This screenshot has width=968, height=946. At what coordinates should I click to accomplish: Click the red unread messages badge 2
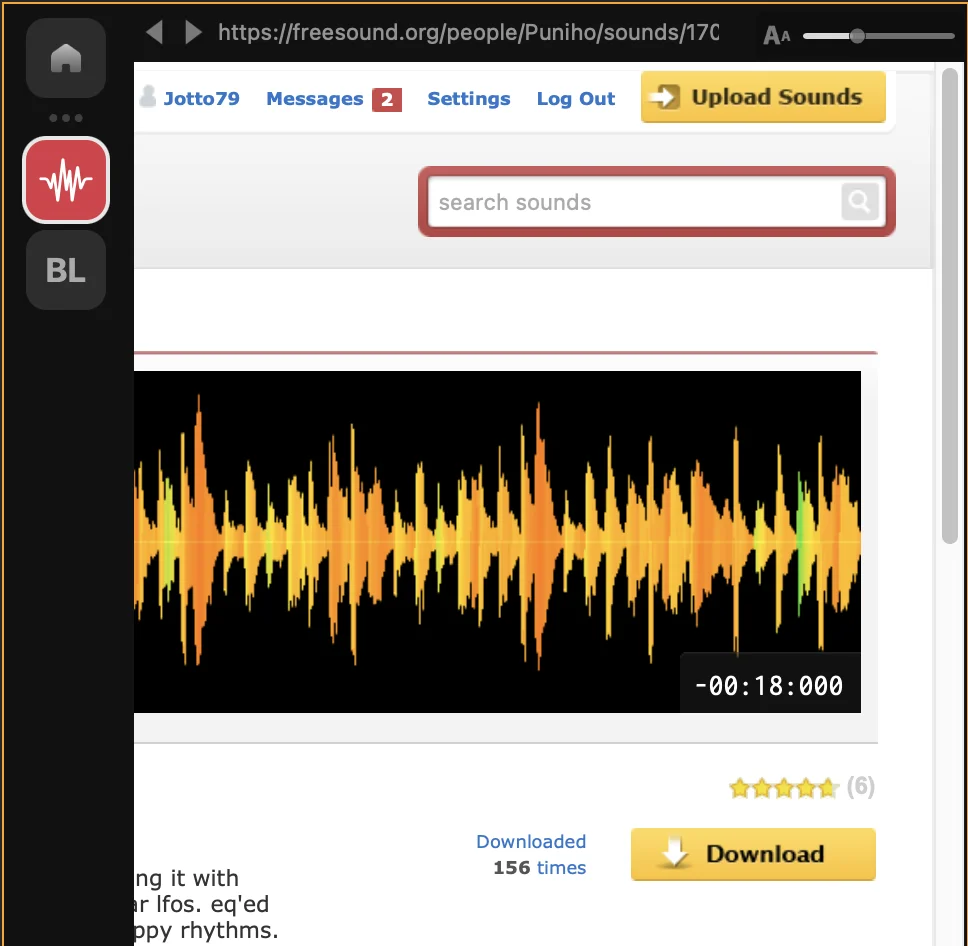(x=386, y=99)
